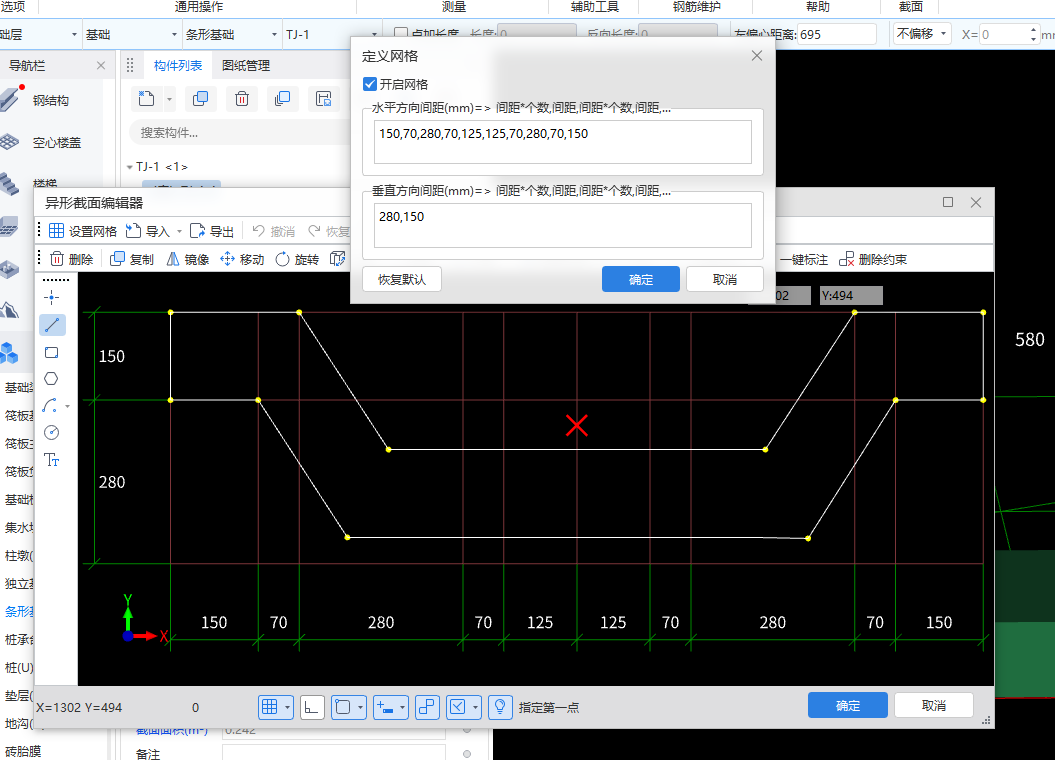
Task: Uncheck the 开启网格 checkbox
Action: click(x=369, y=84)
